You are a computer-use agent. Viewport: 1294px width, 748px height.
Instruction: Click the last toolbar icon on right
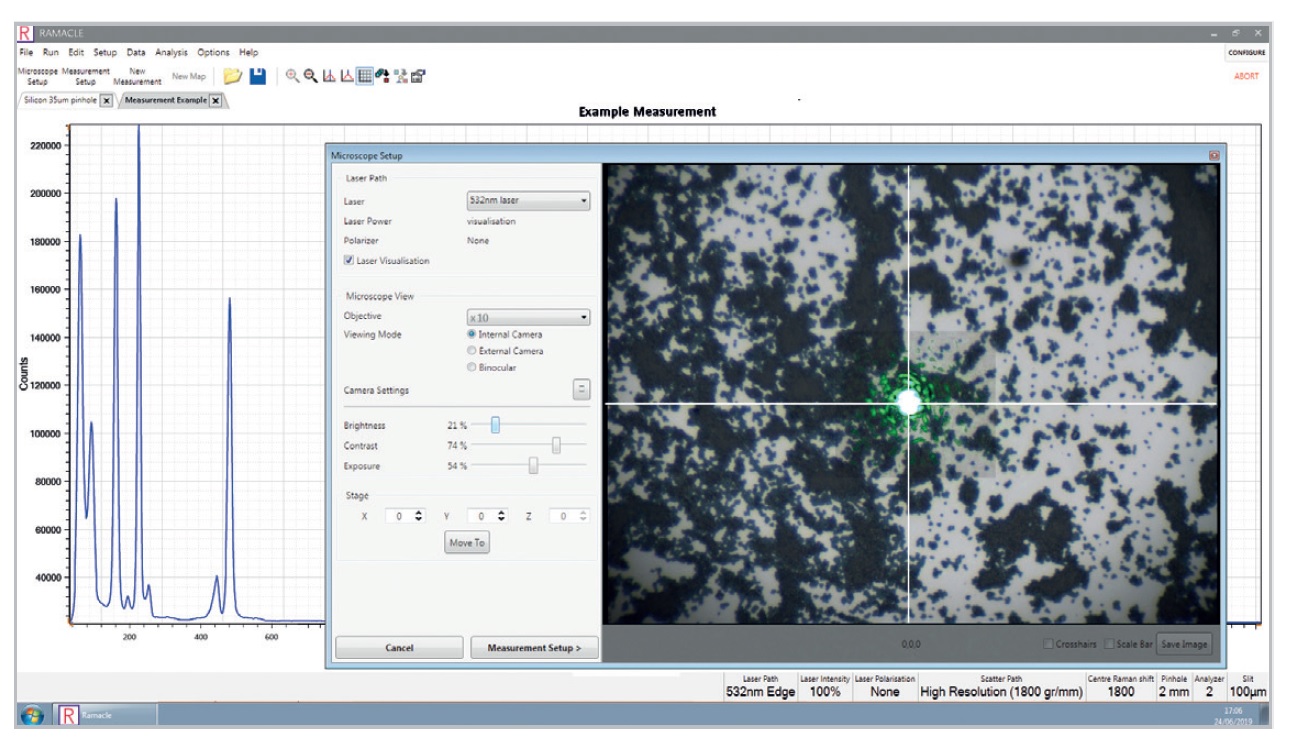tap(418, 76)
